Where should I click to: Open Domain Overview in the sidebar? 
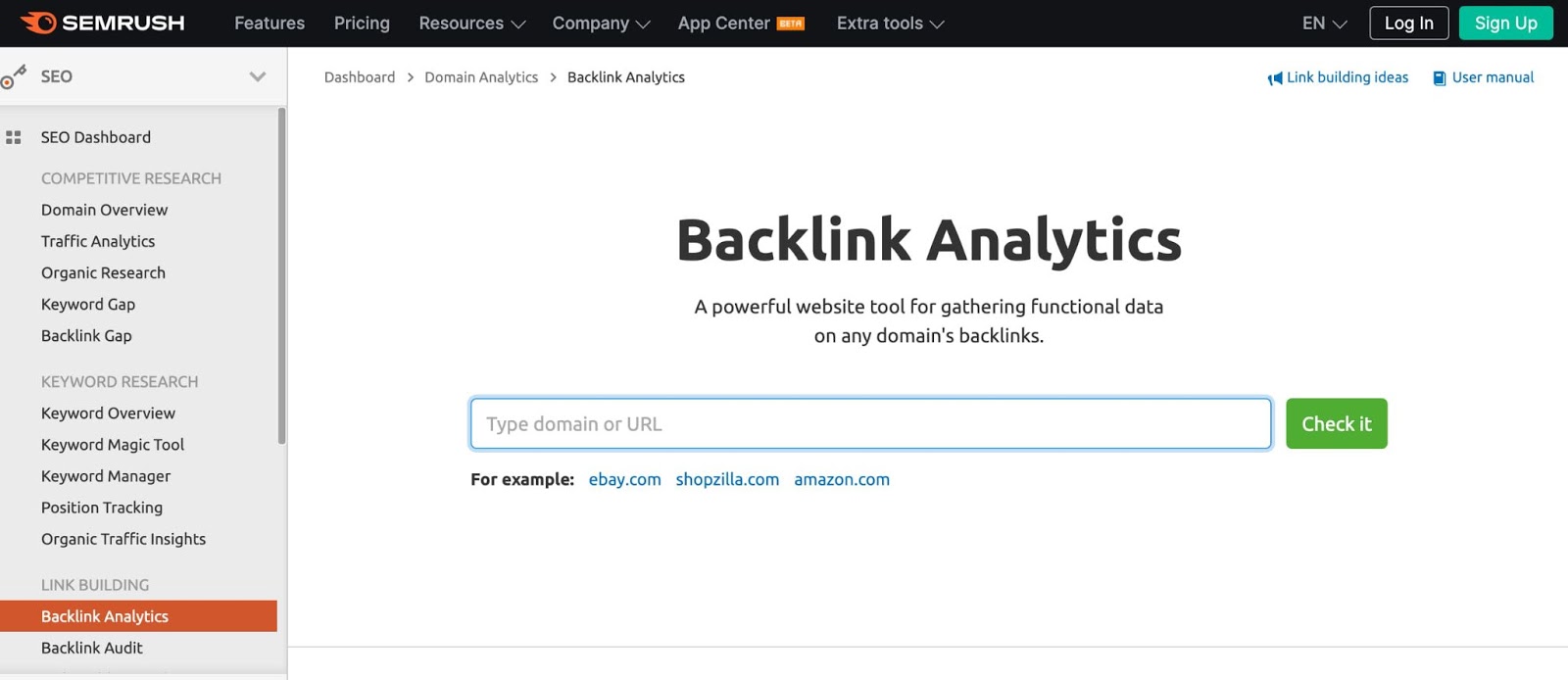[x=104, y=210]
